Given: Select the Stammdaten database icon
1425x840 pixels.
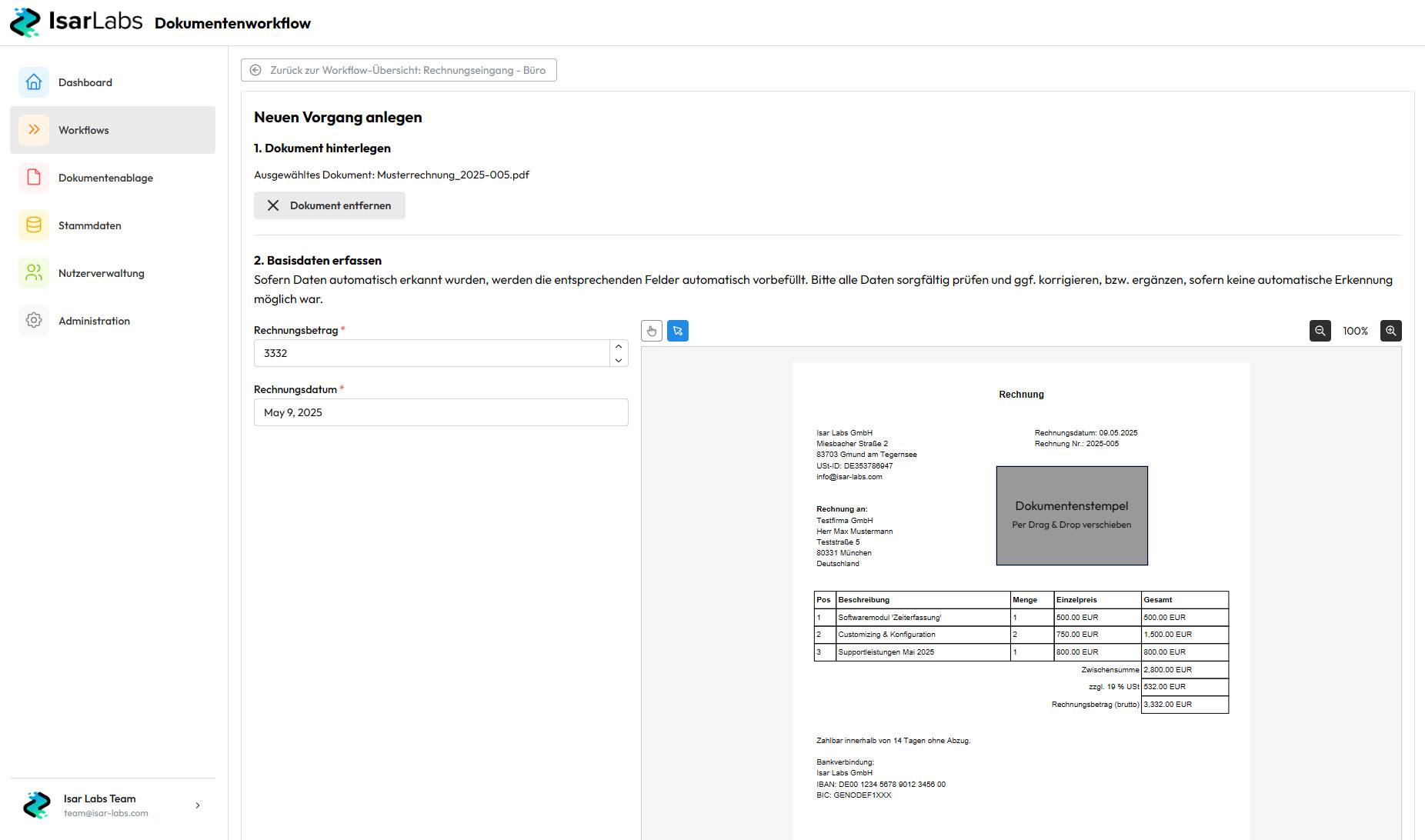Looking at the screenshot, I should click(x=34, y=225).
